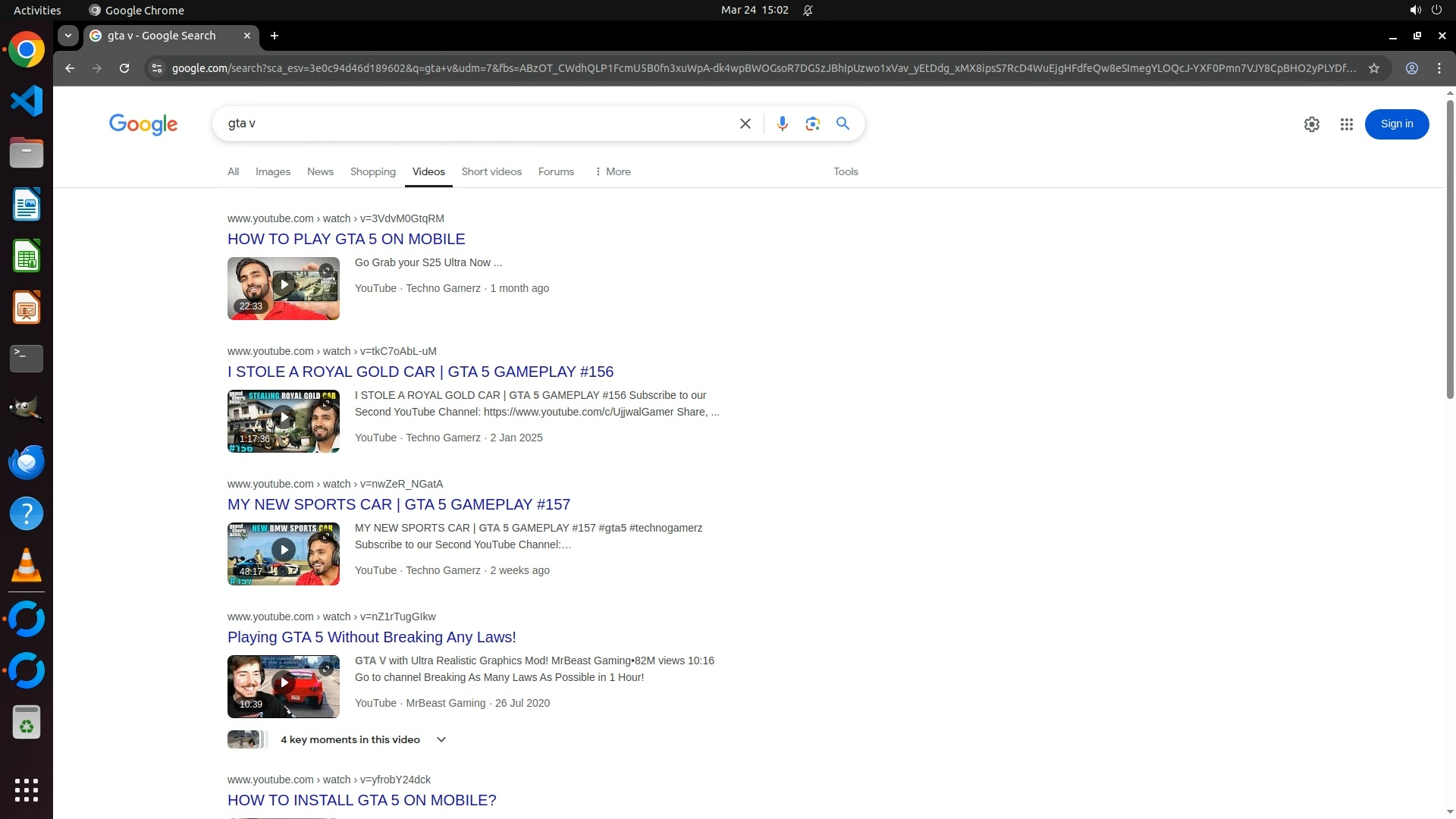Click the MrBeast video thumbnail
The width and height of the screenshot is (1456, 819).
pos(283,686)
